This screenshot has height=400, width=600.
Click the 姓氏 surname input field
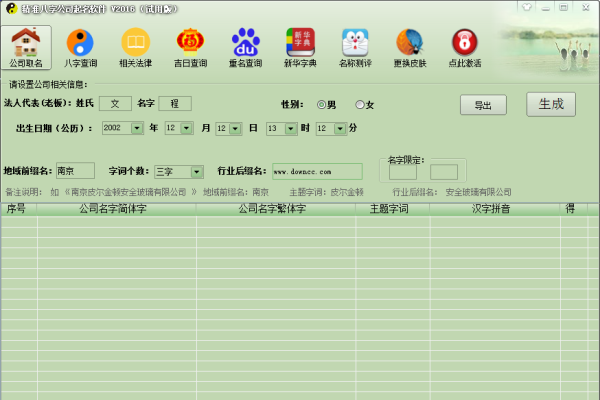point(115,103)
